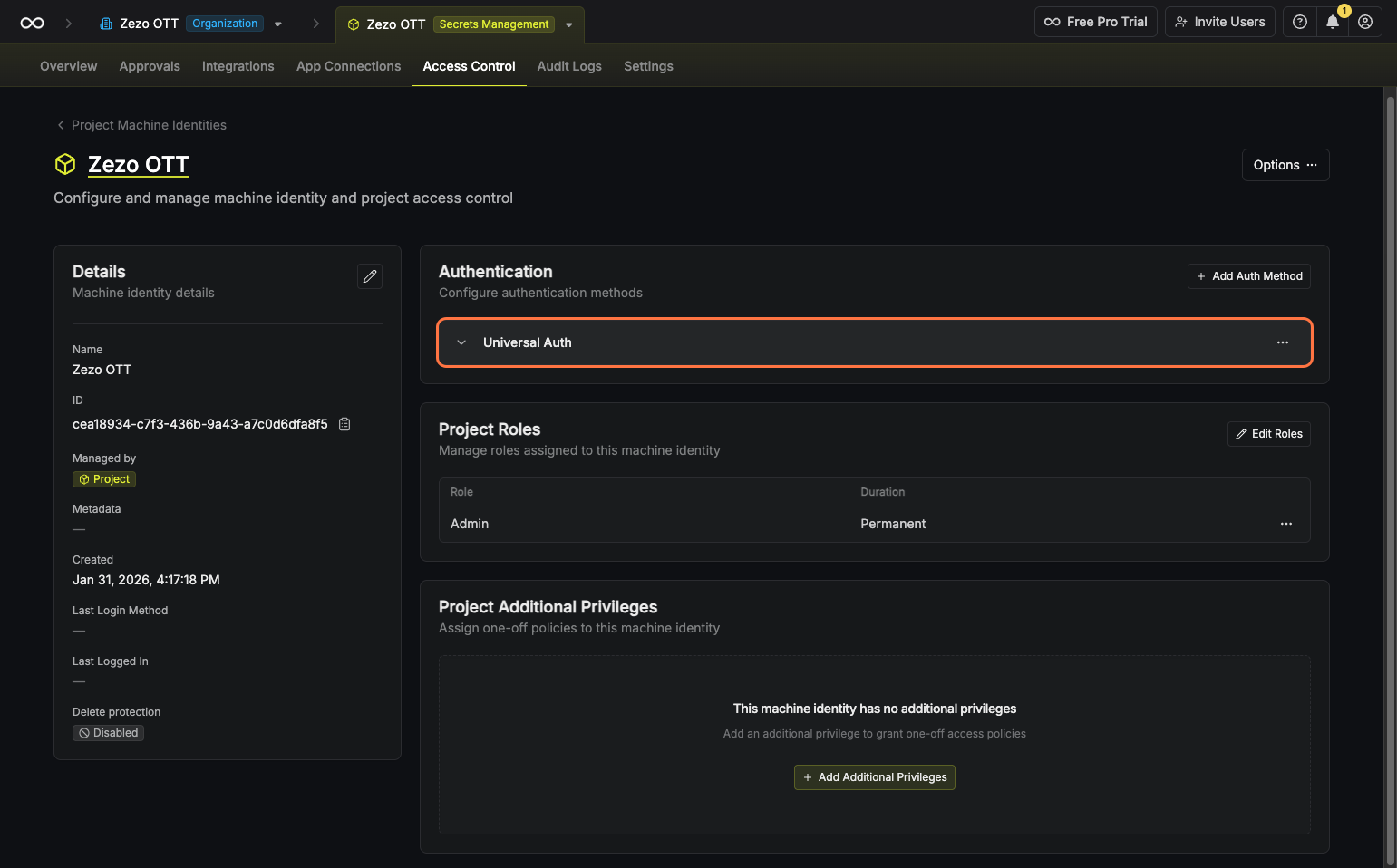Click the Edit Roles button

tap(1268, 434)
